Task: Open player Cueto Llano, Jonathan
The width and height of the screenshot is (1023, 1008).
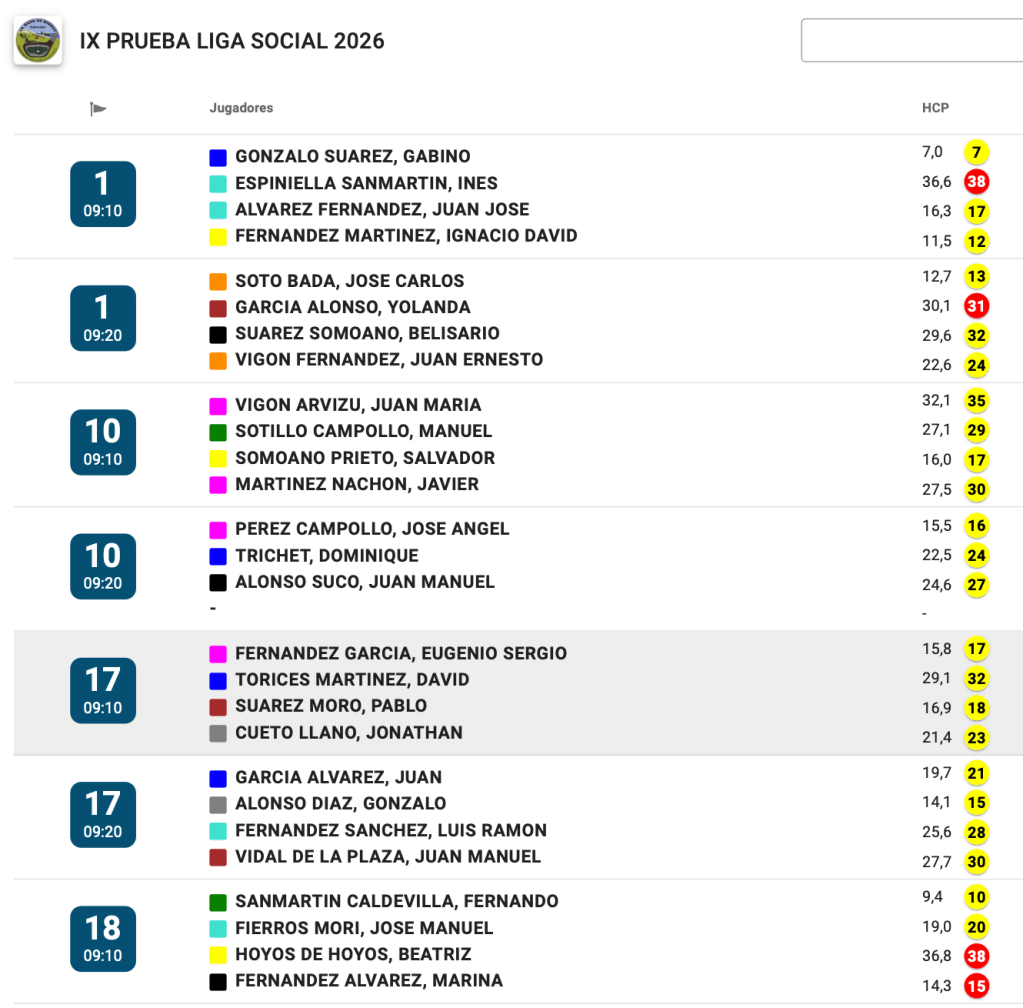Action: pos(348,733)
